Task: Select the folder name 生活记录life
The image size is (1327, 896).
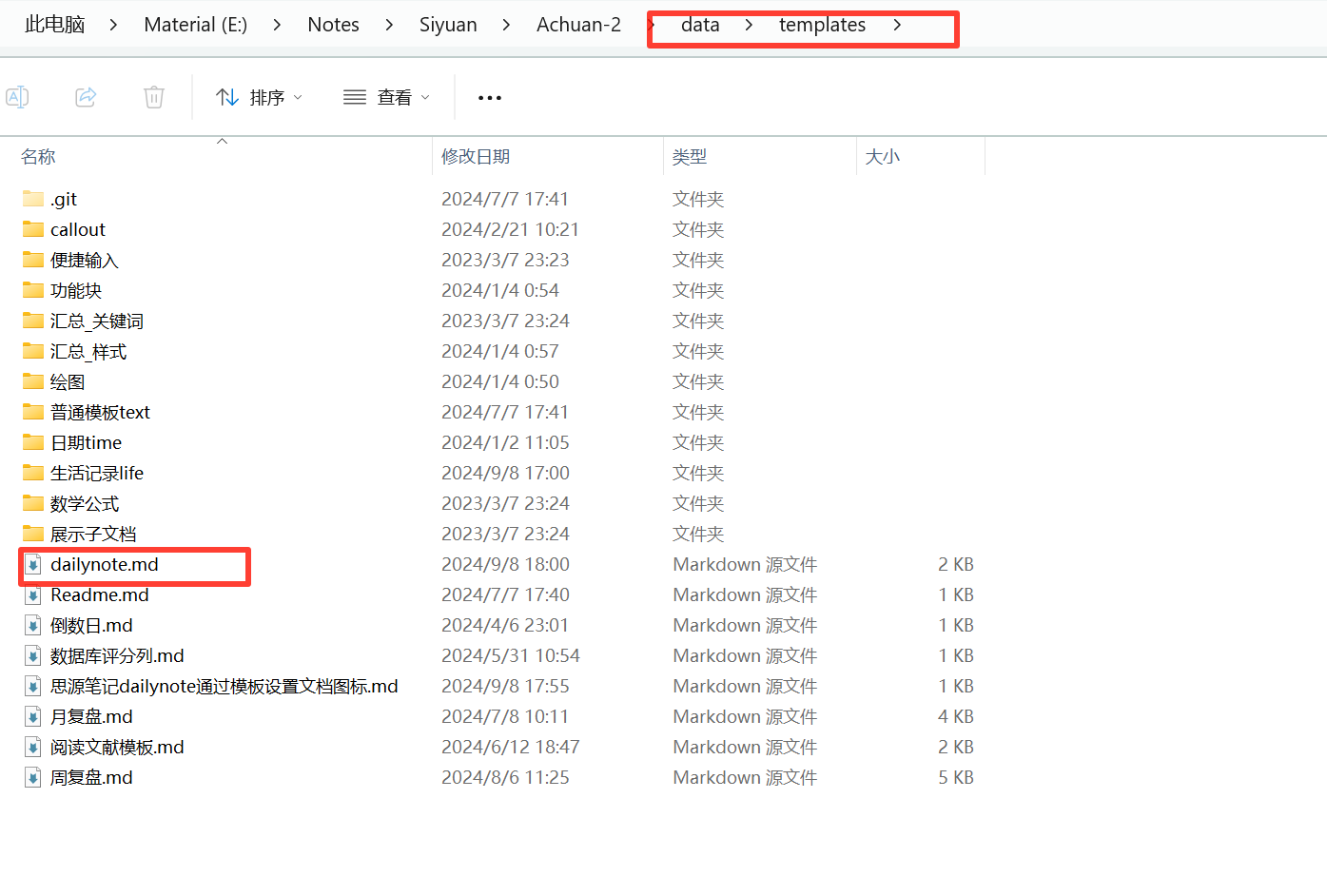Action: pyautogui.click(x=97, y=473)
